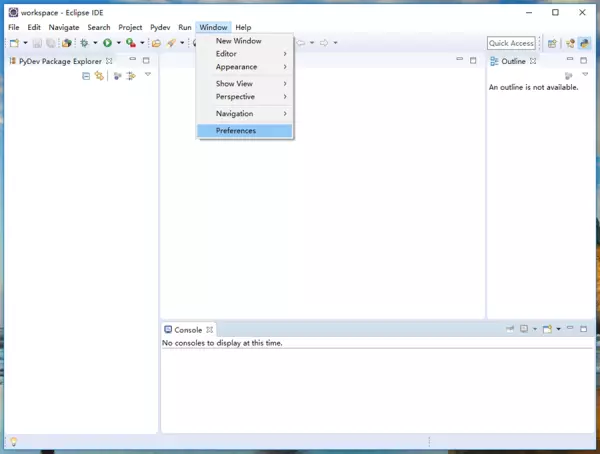Select the PyDev perspective Python icon
Image resolution: width=600 pixels, height=454 pixels.
click(584, 43)
